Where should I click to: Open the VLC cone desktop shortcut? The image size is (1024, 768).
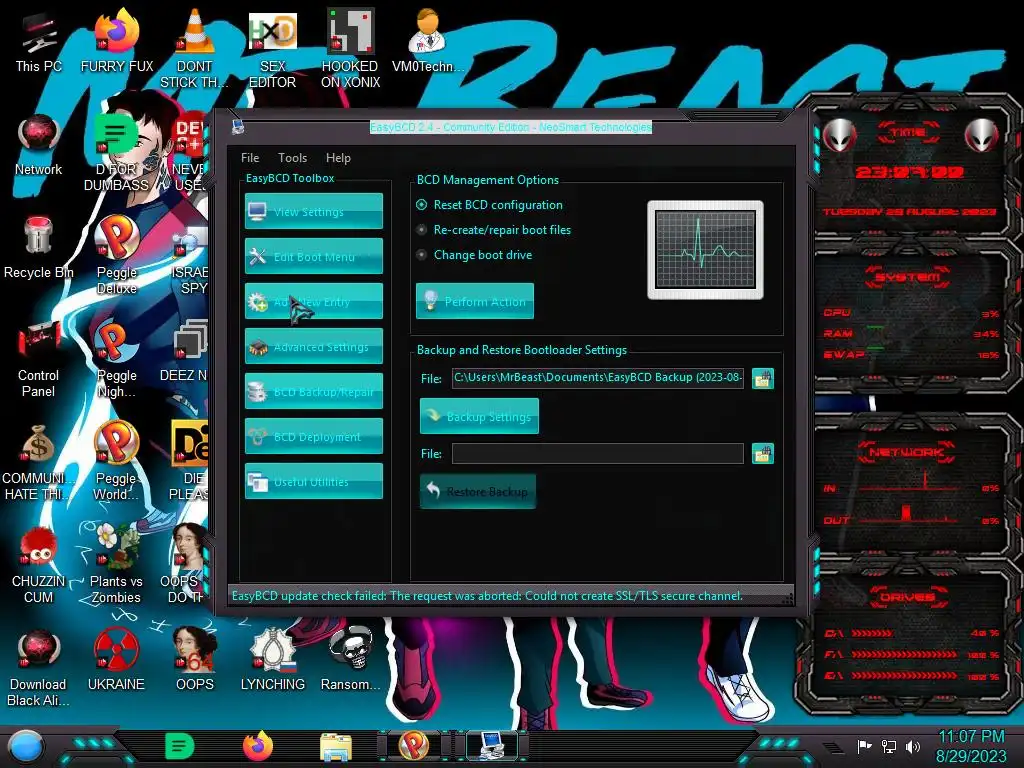point(195,49)
